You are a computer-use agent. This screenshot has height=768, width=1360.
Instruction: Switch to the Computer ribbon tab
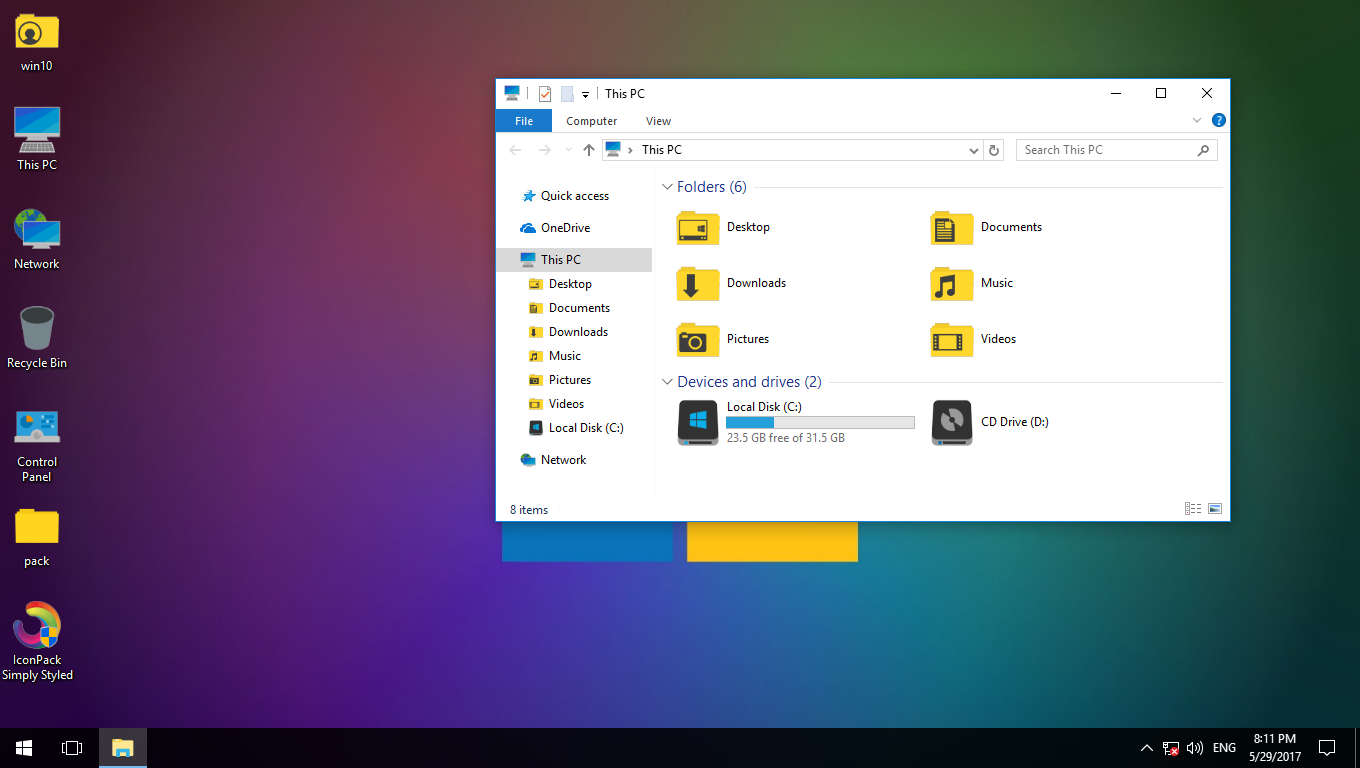pos(591,120)
